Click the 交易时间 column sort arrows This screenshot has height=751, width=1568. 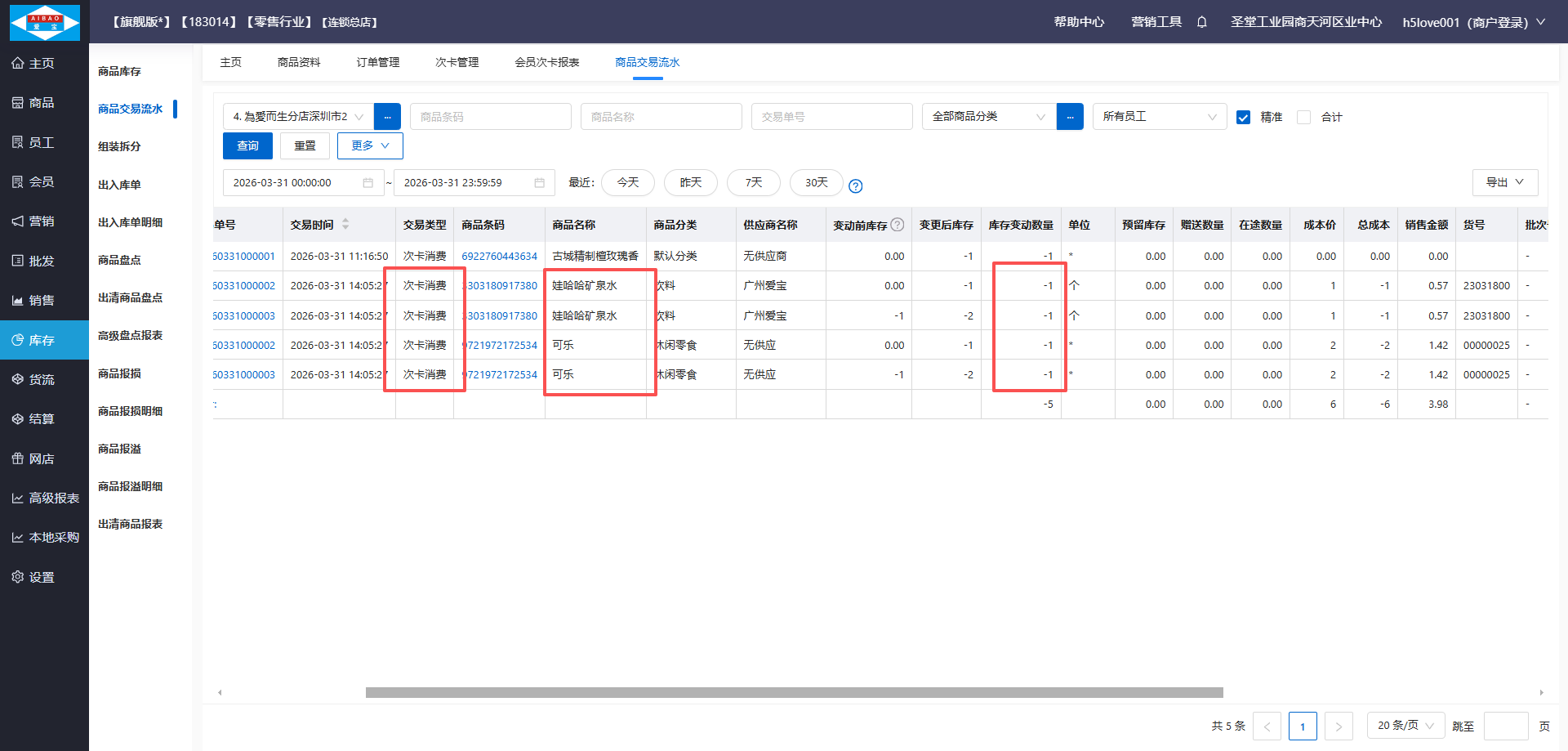click(345, 224)
